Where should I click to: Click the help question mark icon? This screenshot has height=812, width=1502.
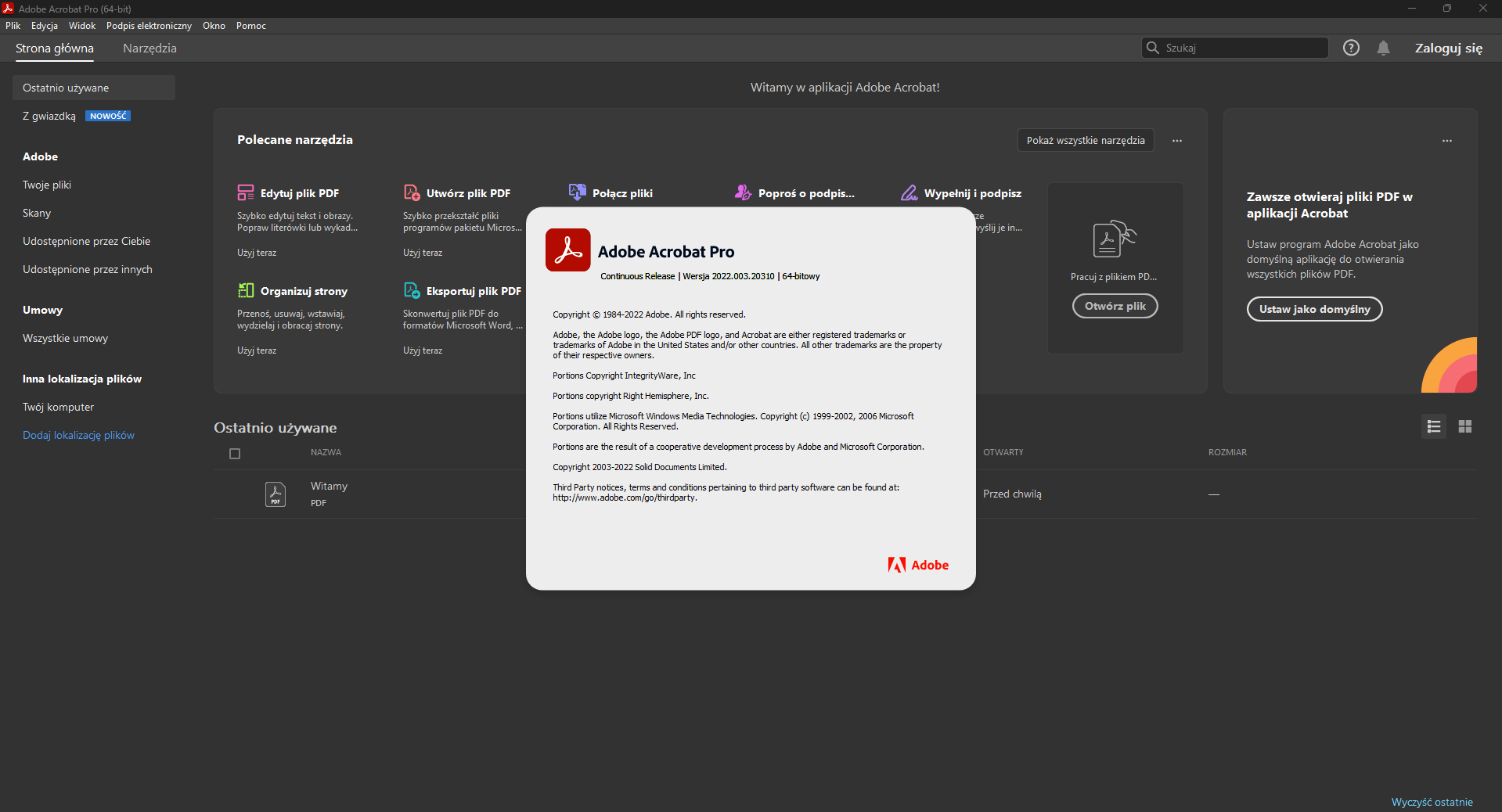click(x=1351, y=48)
